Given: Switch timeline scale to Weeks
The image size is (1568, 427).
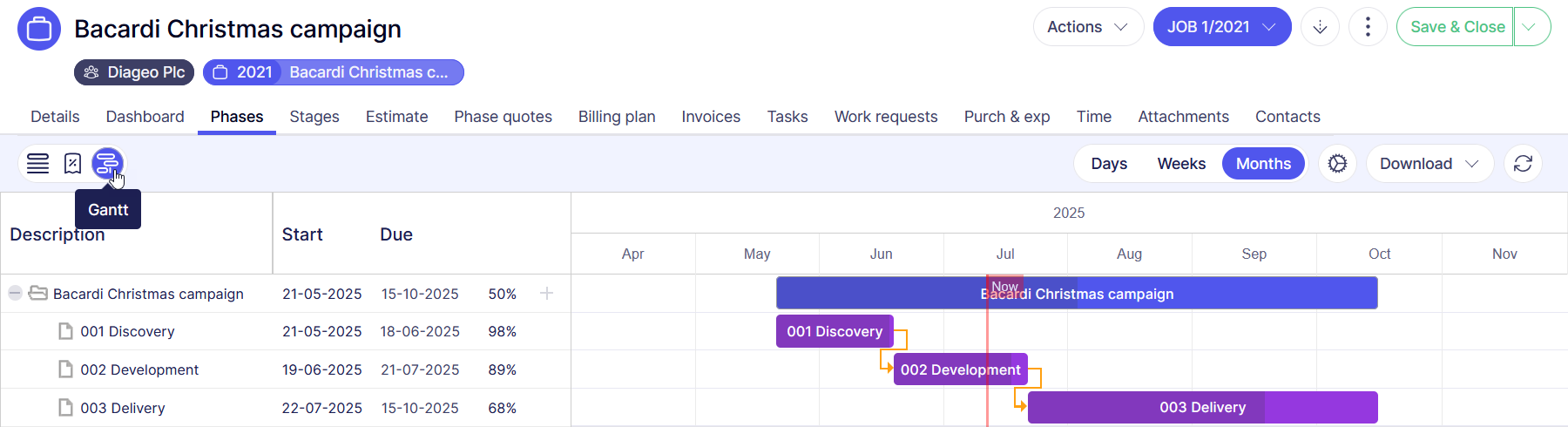Looking at the screenshot, I should [x=1181, y=164].
